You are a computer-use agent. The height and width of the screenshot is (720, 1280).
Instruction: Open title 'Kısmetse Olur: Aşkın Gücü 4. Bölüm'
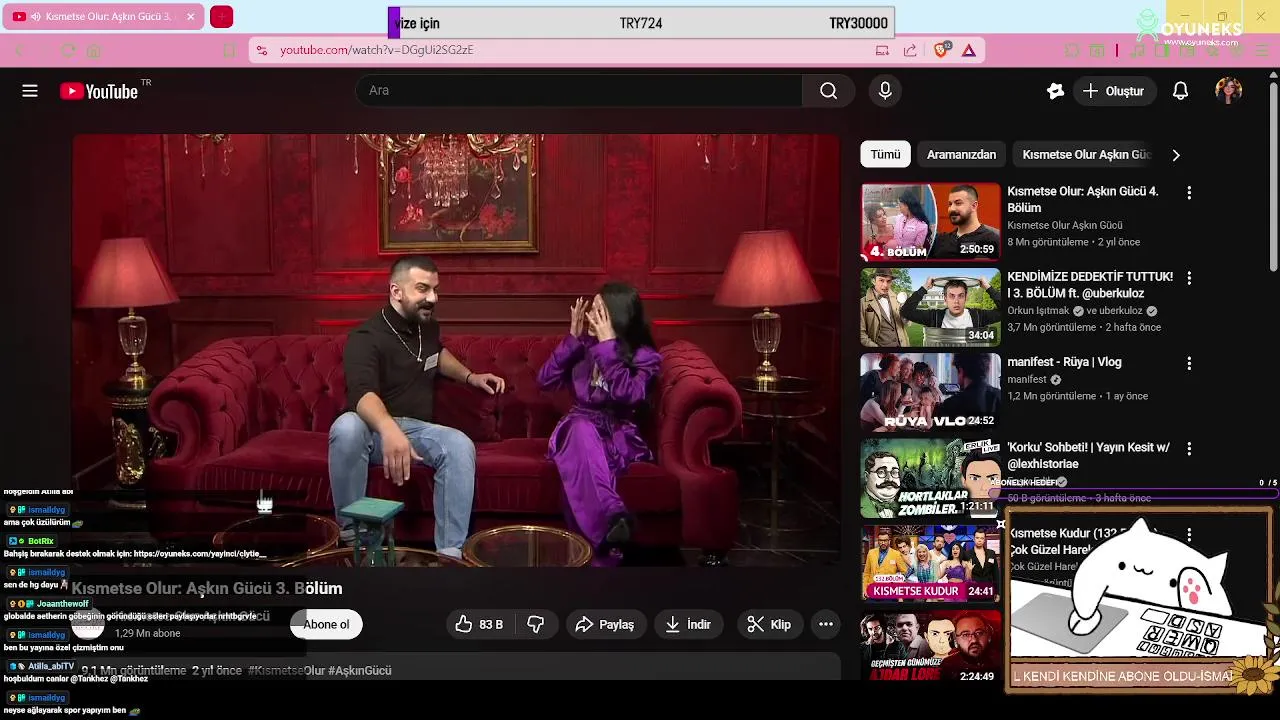pyautogui.click(x=1083, y=199)
